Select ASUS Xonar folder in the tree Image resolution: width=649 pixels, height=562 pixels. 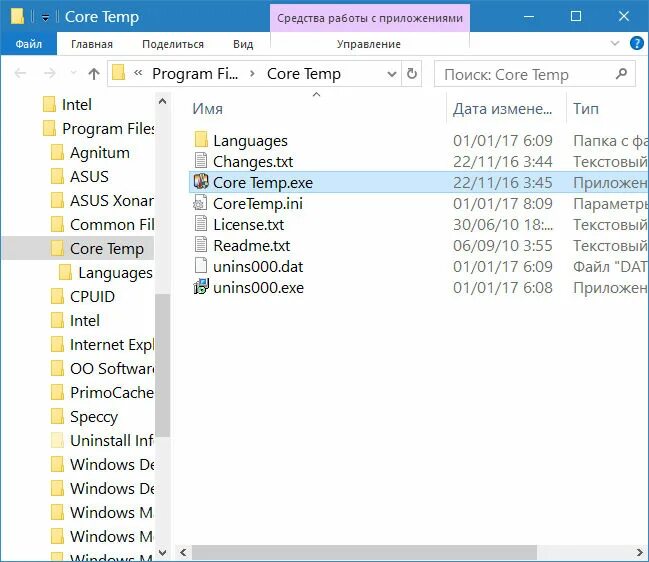(102, 201)
